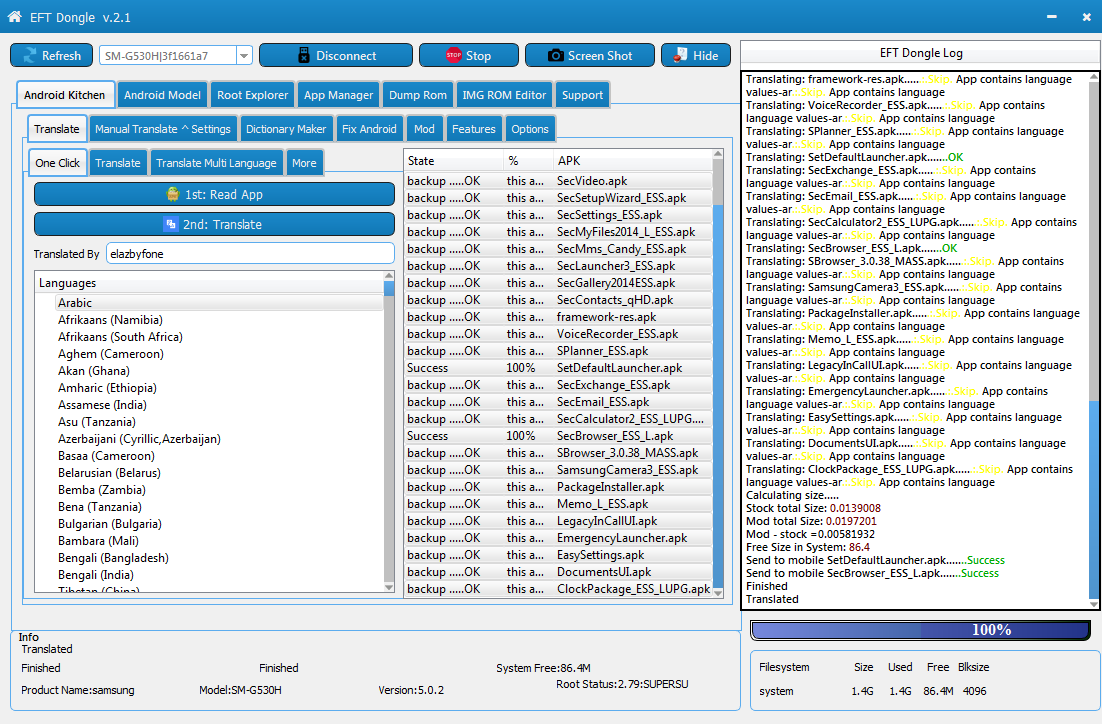Select the One Click sub-tab
The image size is (1102, 724).
[58, 162]
